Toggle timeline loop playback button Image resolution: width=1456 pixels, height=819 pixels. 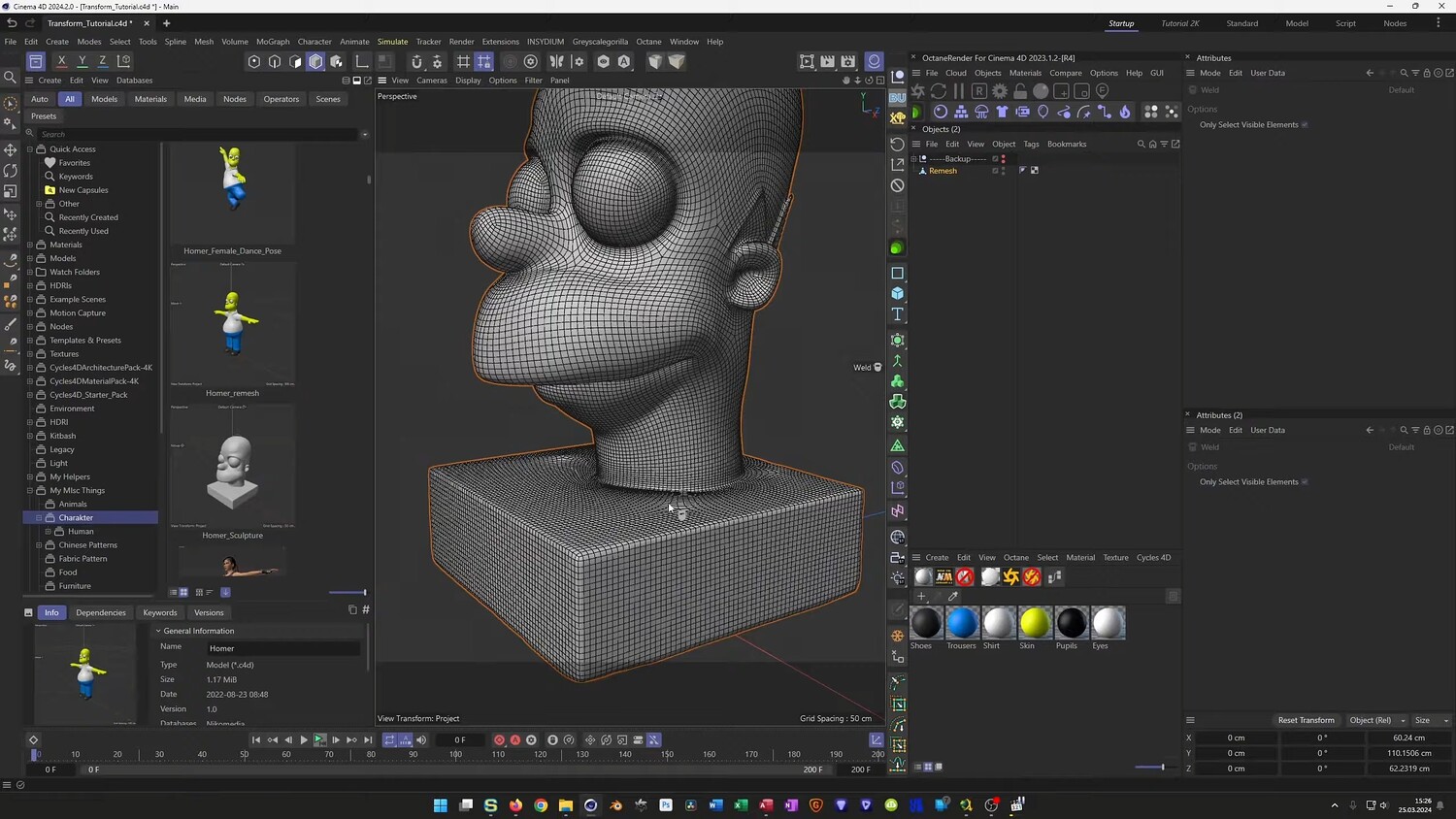(x=389, y=739)
